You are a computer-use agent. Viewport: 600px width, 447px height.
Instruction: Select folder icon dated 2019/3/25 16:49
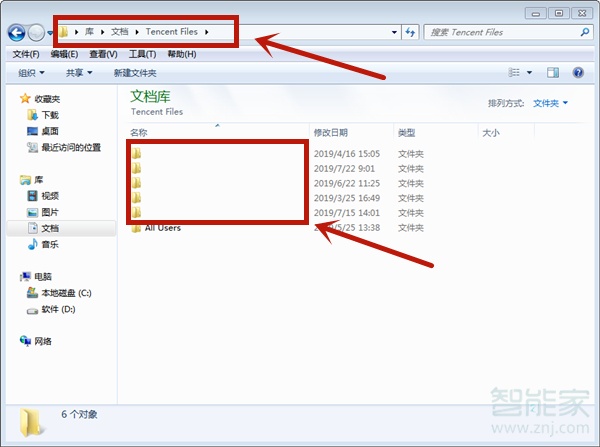coord(136,198)
